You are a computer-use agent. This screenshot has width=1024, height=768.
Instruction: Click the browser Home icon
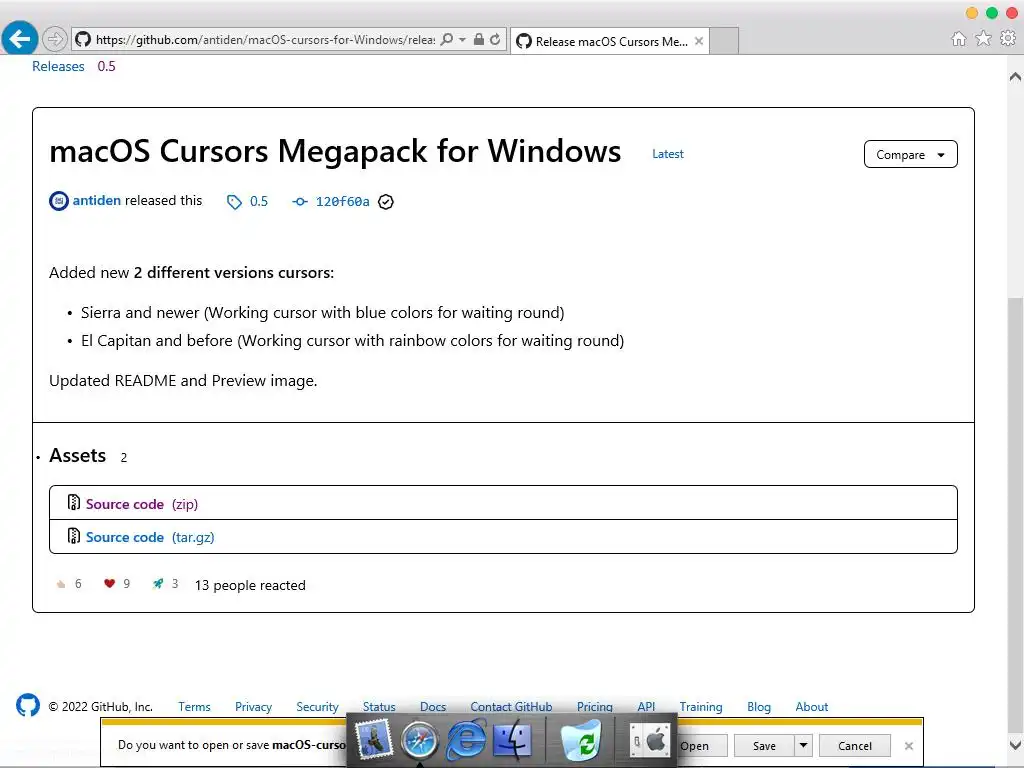click(959, 39)
